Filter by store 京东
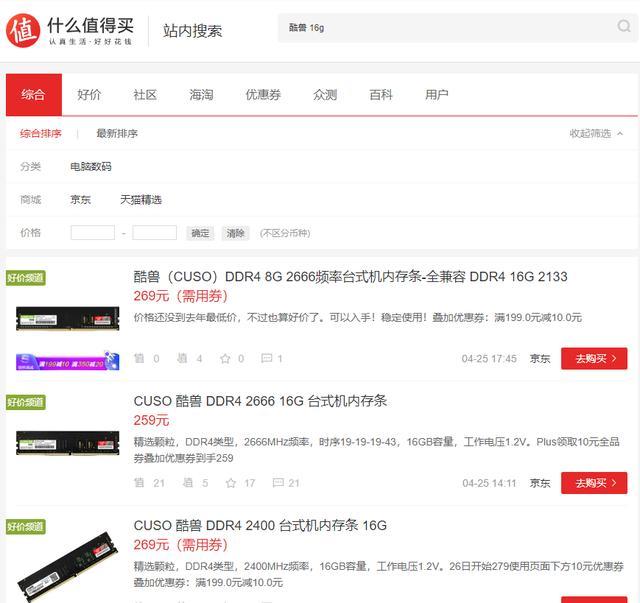The height and width of the screenshot is (603, 640). click(80, 200)
